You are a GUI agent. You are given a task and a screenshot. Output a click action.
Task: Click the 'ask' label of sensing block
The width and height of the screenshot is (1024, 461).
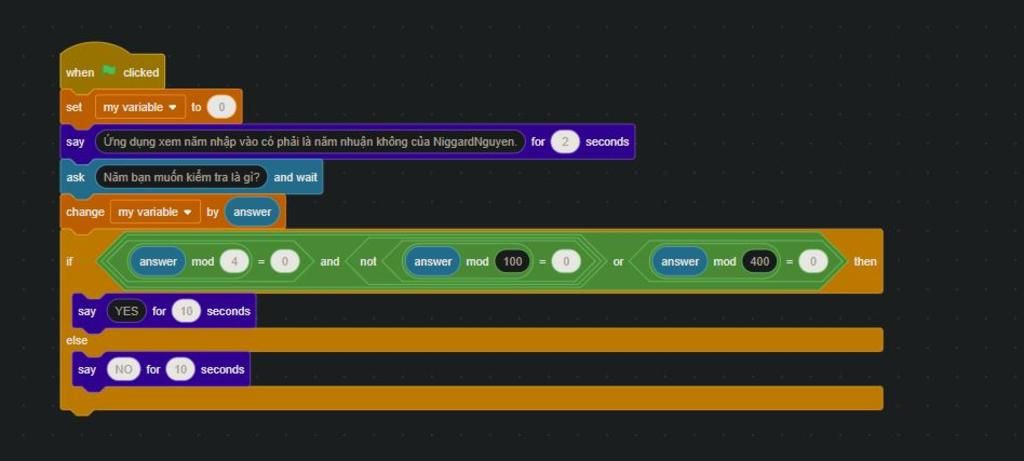coord(76,177)
